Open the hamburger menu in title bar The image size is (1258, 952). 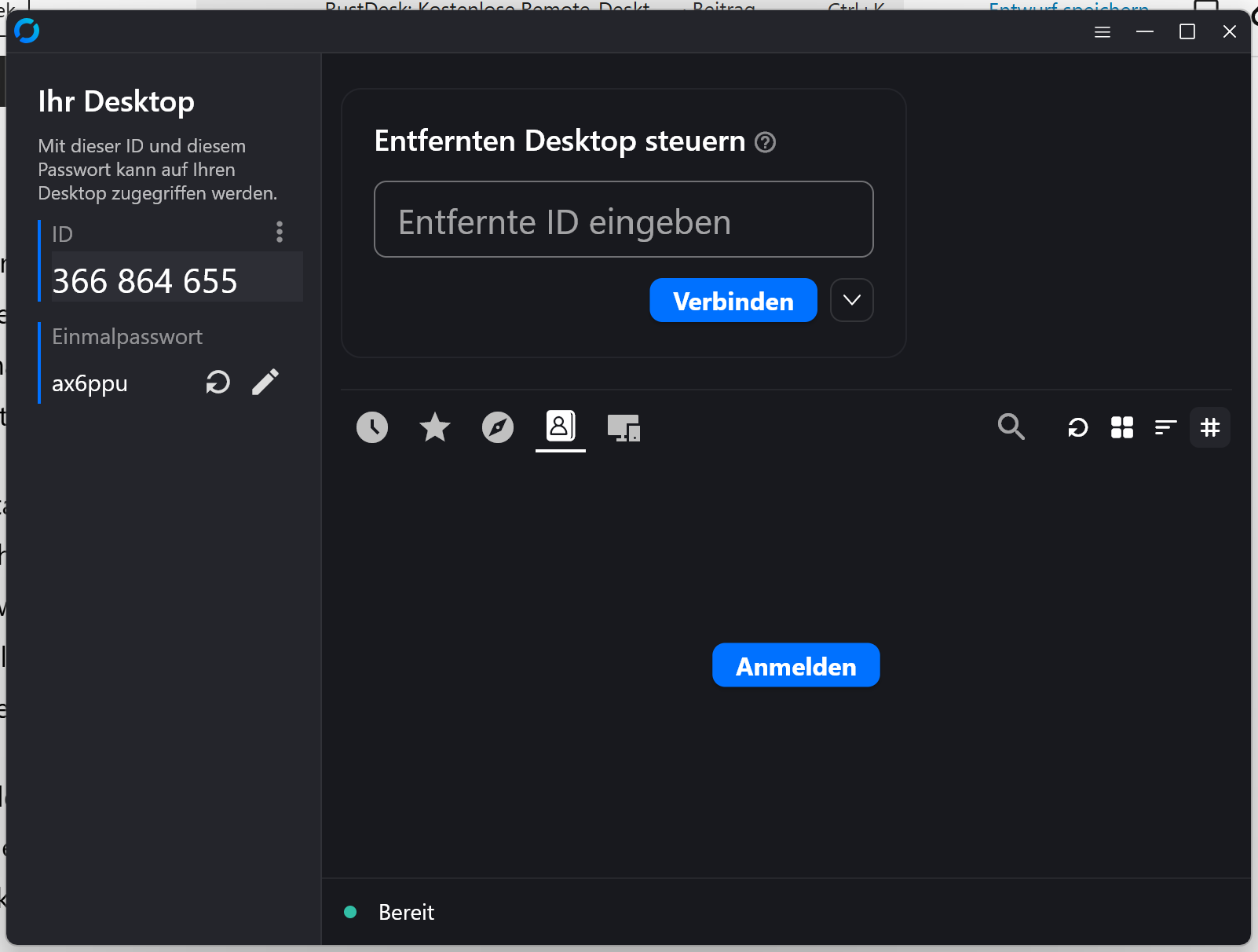click(x=1103, y=32)
